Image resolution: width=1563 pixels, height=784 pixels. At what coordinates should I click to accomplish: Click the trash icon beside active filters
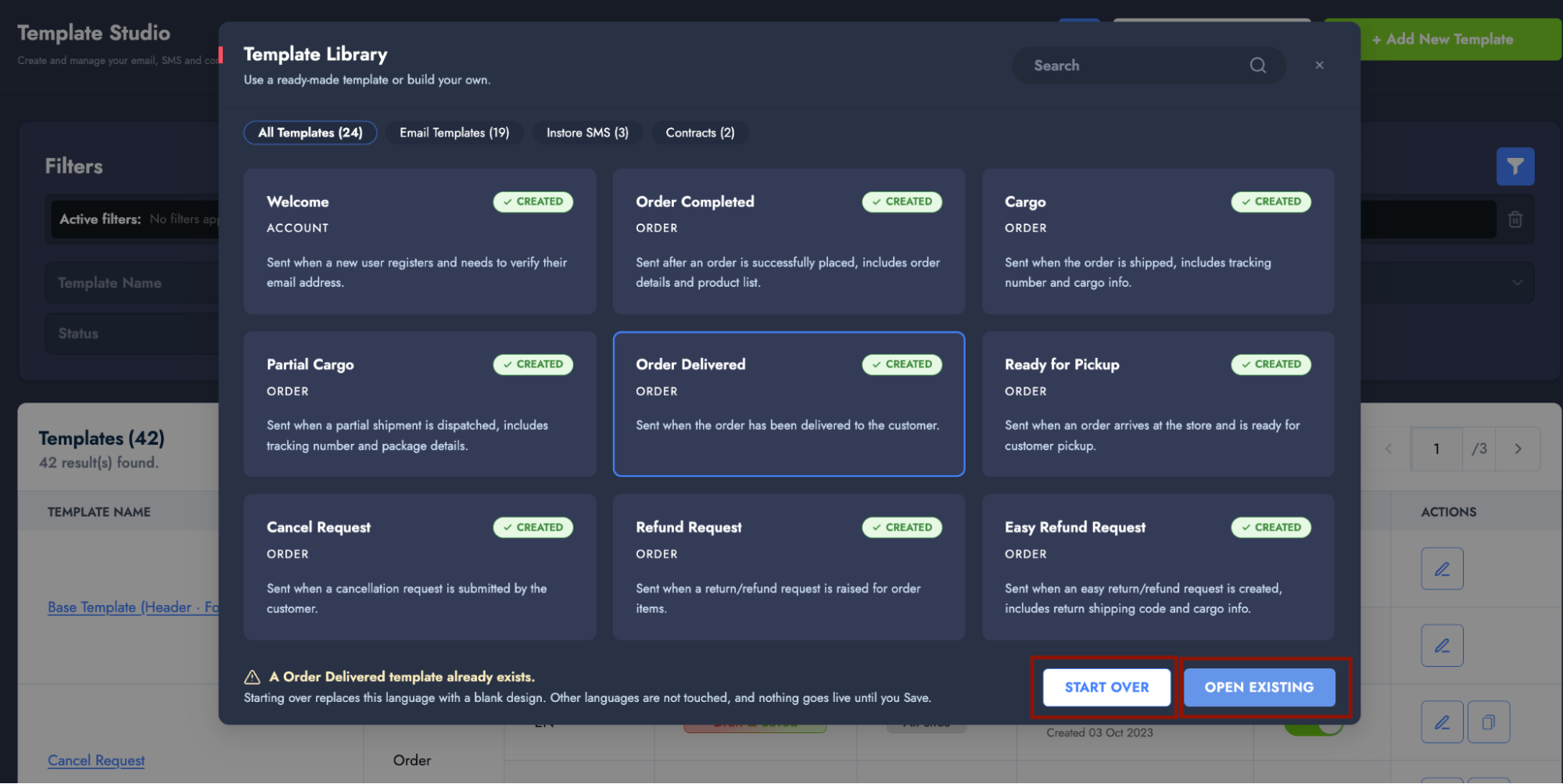[1515, 220]
